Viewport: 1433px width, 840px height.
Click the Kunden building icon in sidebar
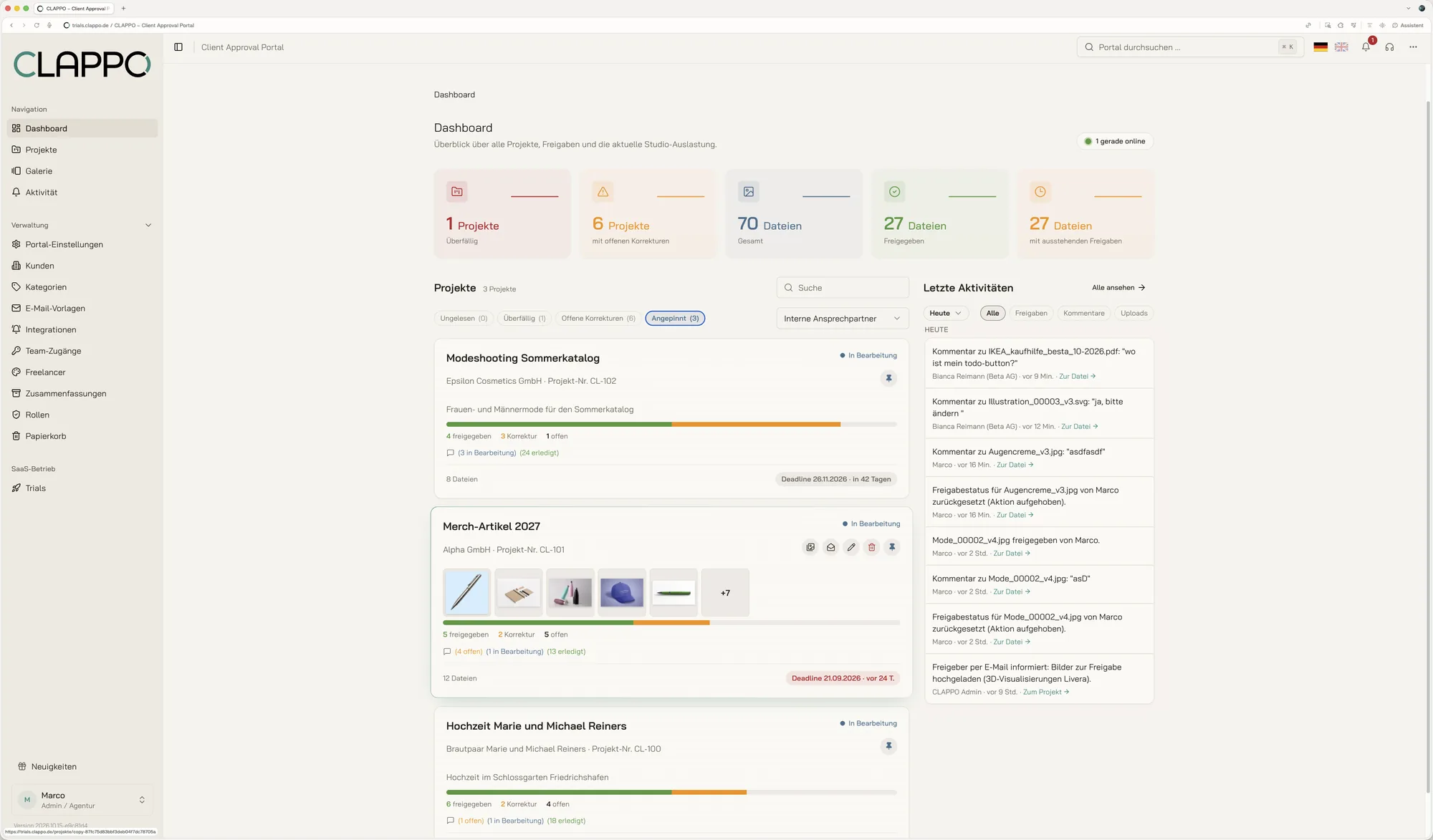click(x=16, y=266)
